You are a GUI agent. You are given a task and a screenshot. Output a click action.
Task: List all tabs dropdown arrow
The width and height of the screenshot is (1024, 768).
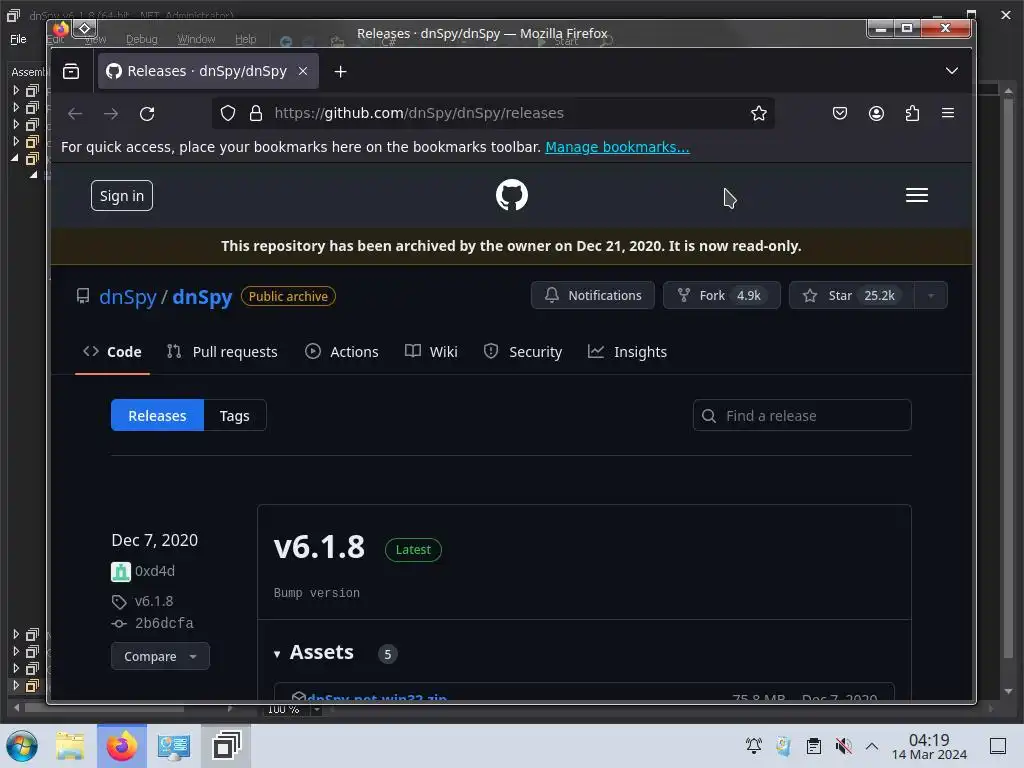tap(952, 71)
